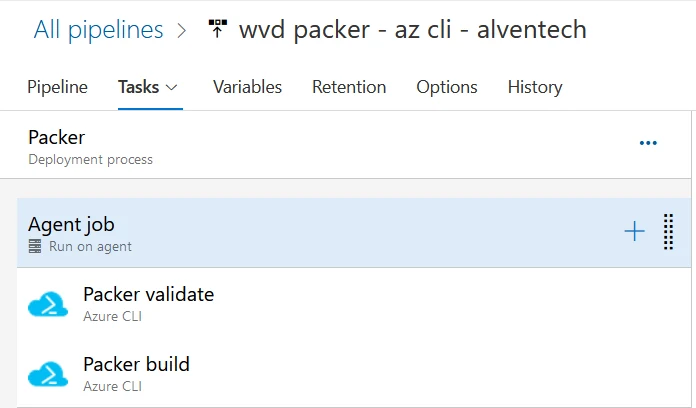Open the Variables tab
This screenshot has height=408, width=696.
coord(247,87)
